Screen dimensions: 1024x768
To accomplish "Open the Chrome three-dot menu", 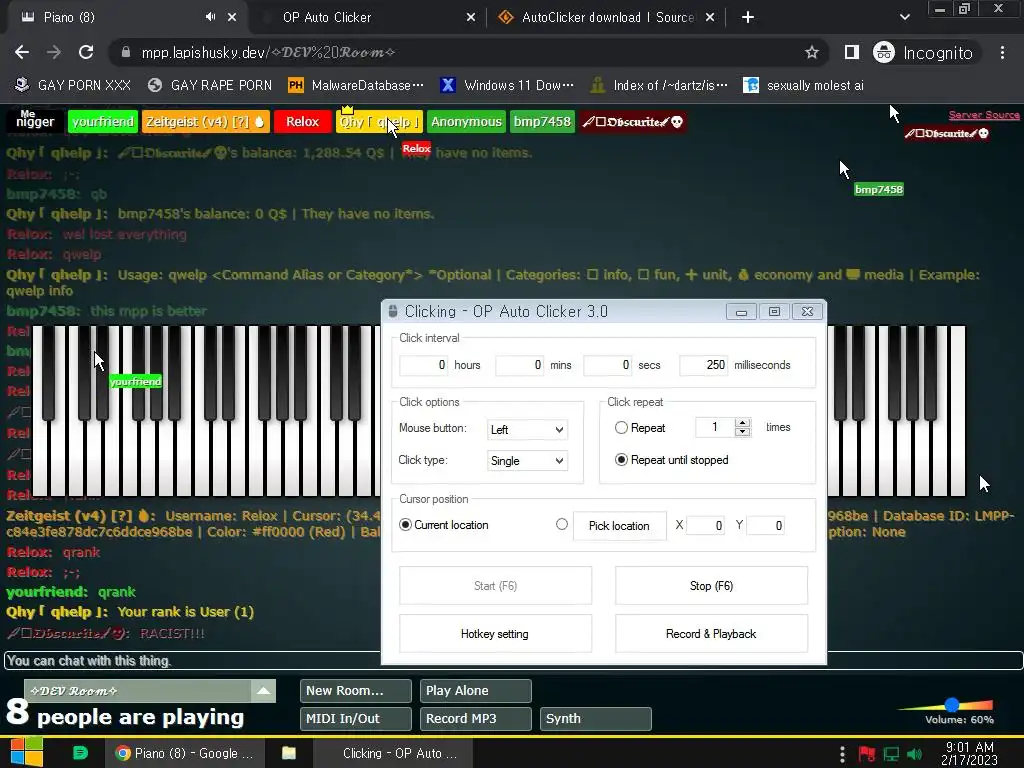I will [1002, 52].
